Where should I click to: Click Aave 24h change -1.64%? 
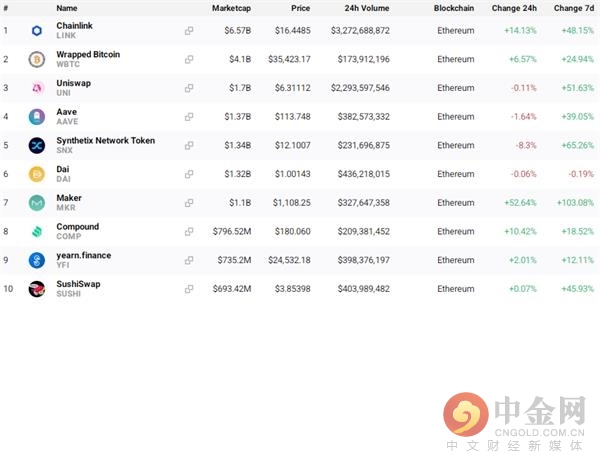click(x=523, y=117)
